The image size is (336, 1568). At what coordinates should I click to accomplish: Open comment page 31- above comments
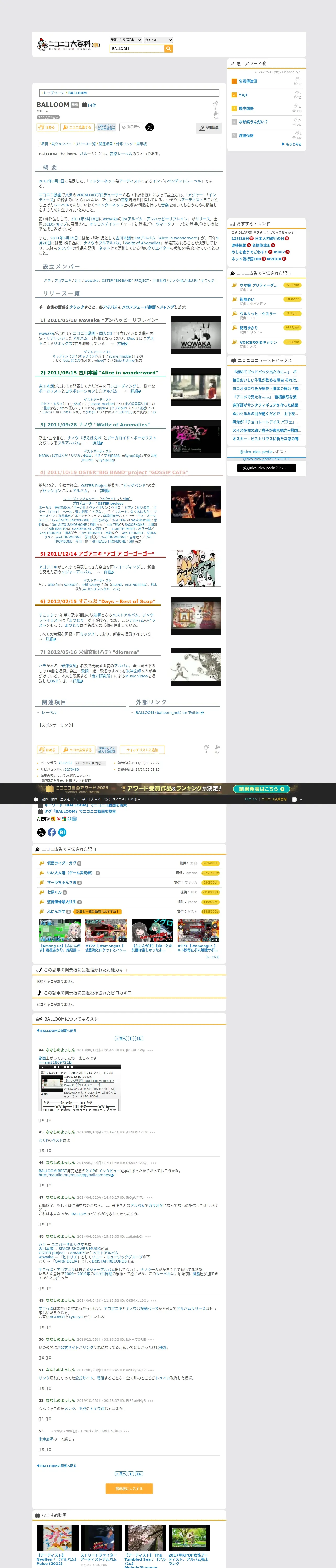(139, 1039)
